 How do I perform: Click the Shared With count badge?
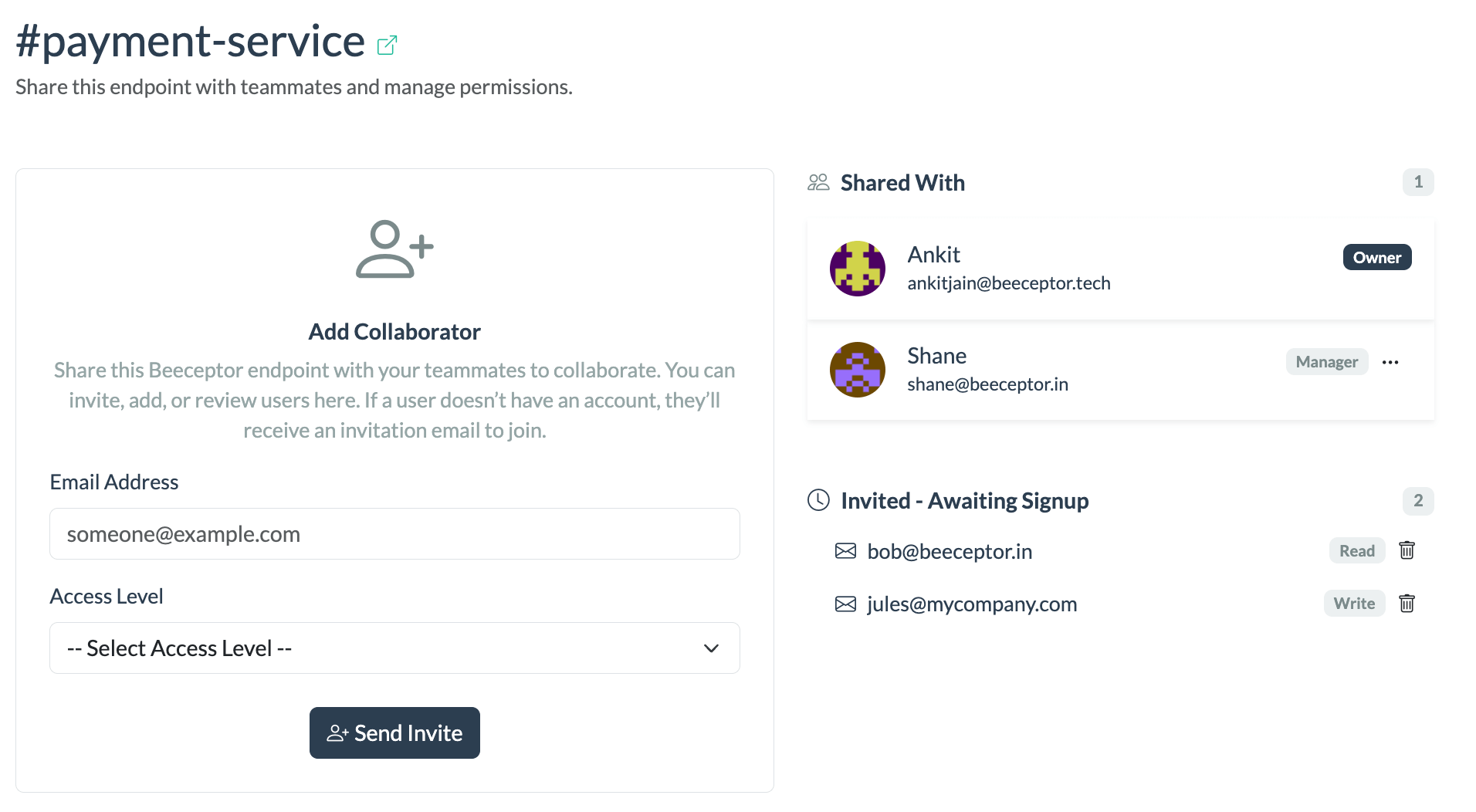click(1417, 182)
